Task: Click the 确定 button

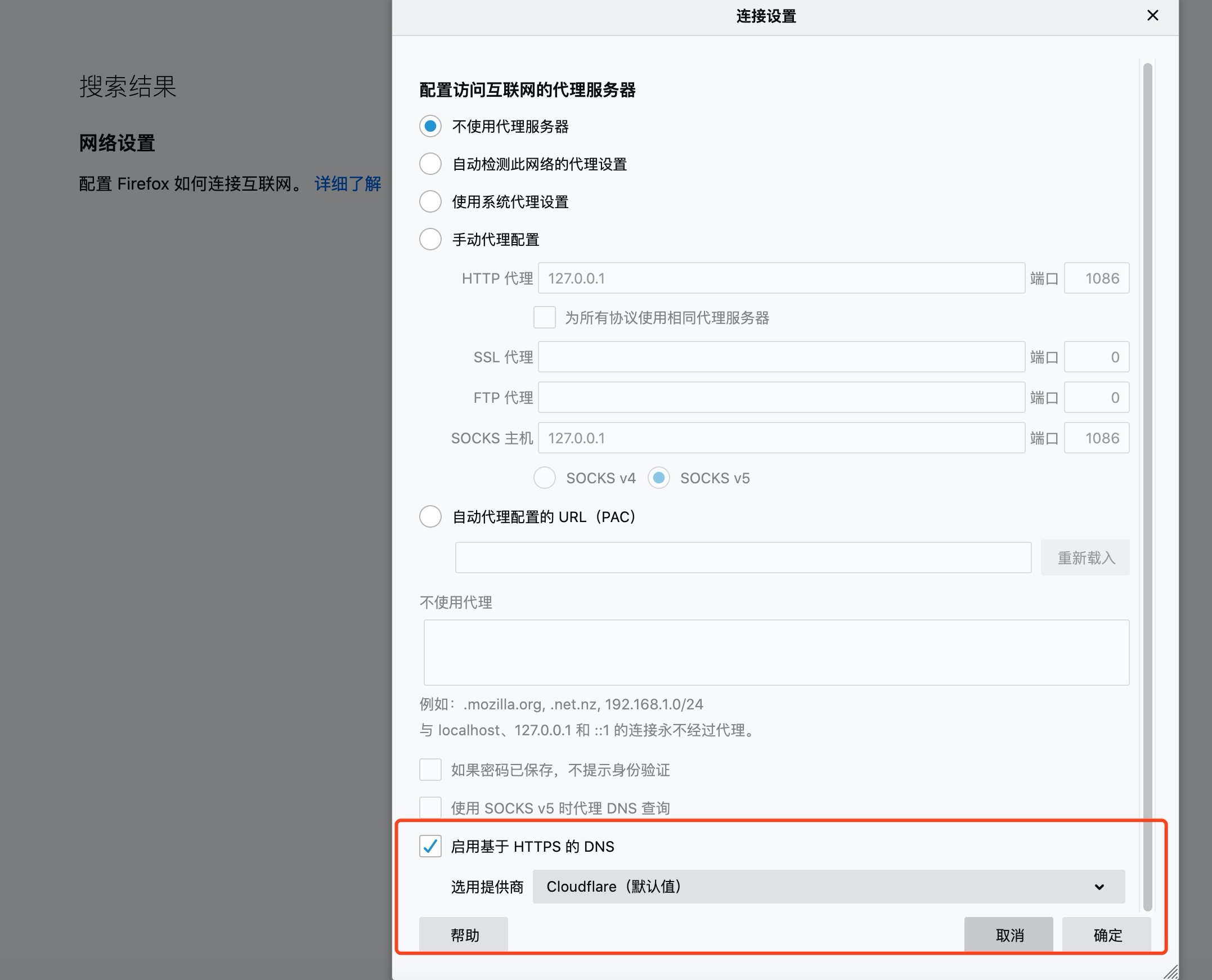Action: 1106,936
